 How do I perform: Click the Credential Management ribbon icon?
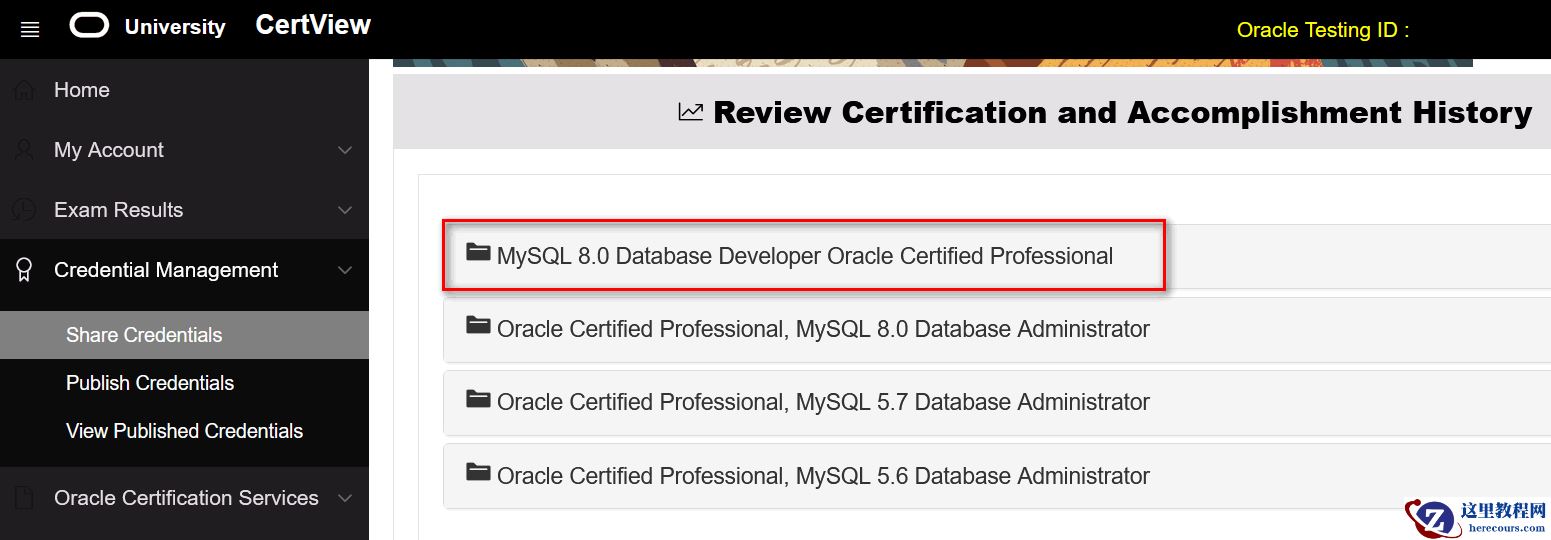coord(24,270)
